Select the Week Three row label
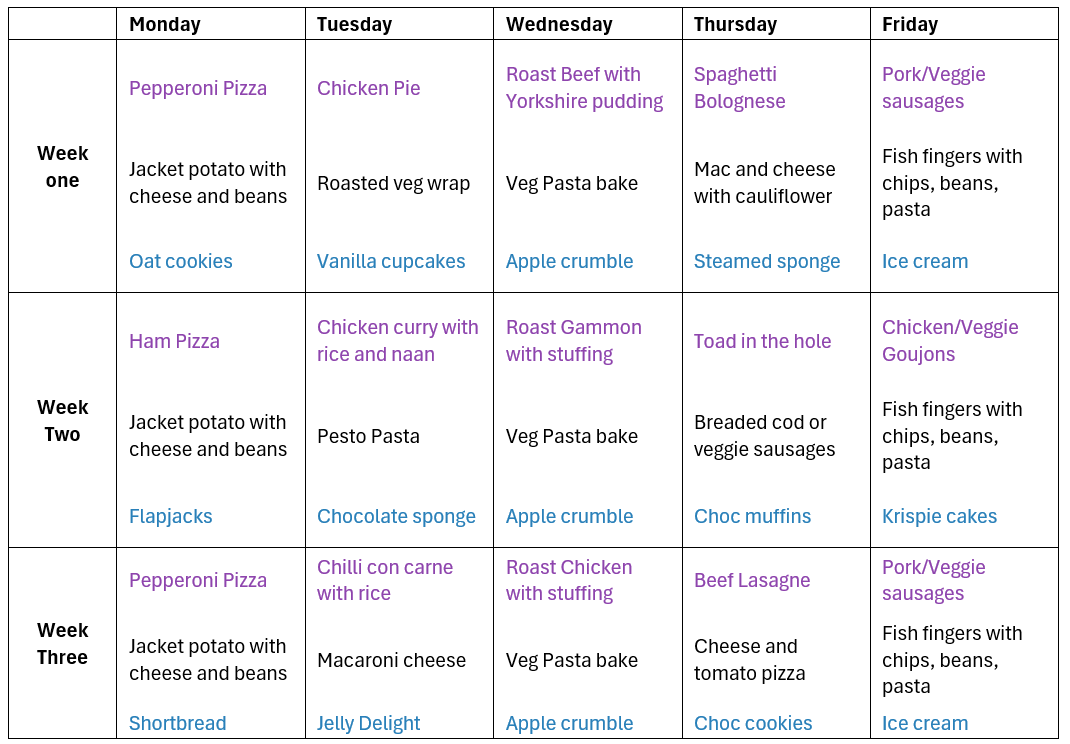Screen dimensions: 1070x744 pos(62,643)
